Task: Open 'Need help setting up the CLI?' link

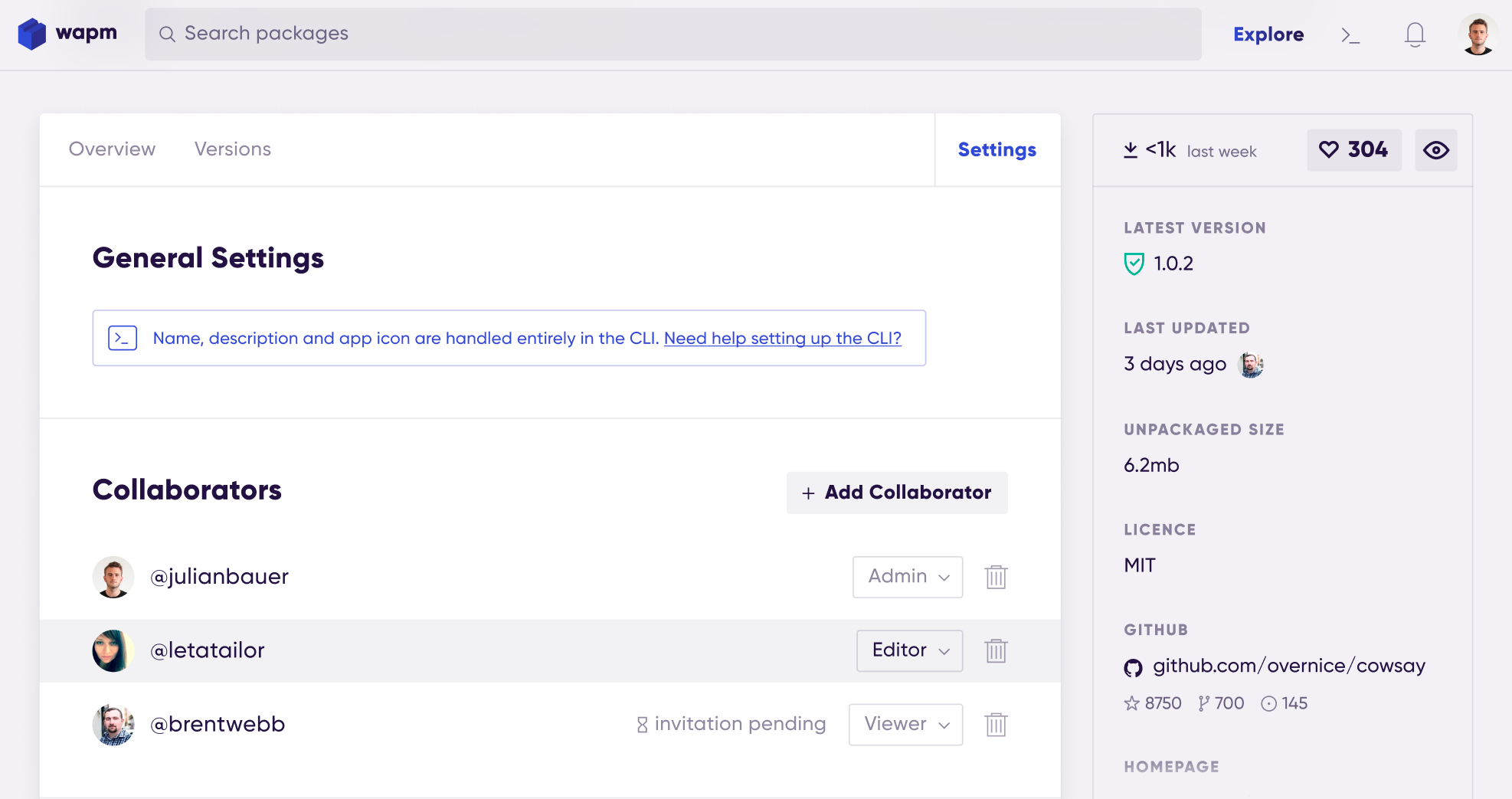Action: coord(782,339)
